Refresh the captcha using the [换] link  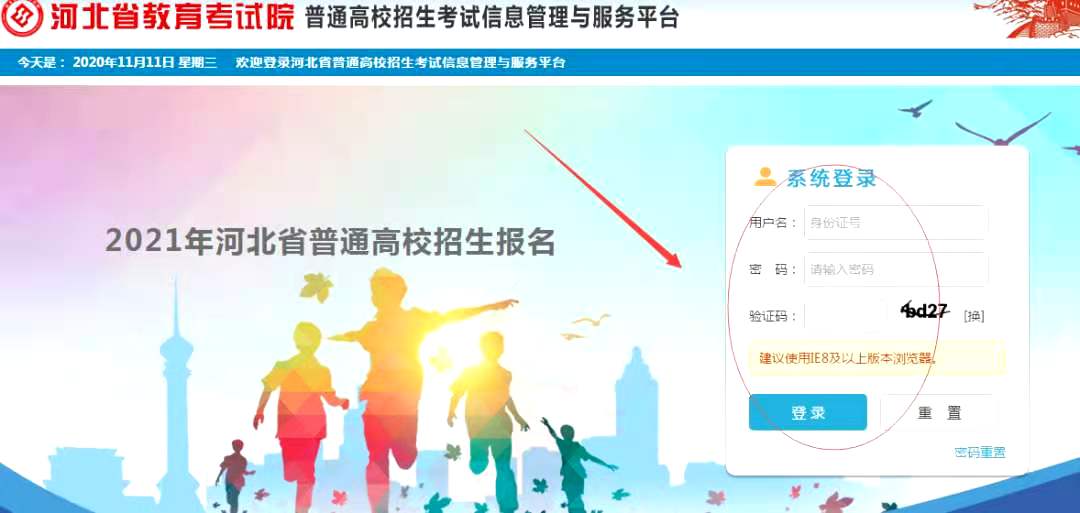pos(974,316)
